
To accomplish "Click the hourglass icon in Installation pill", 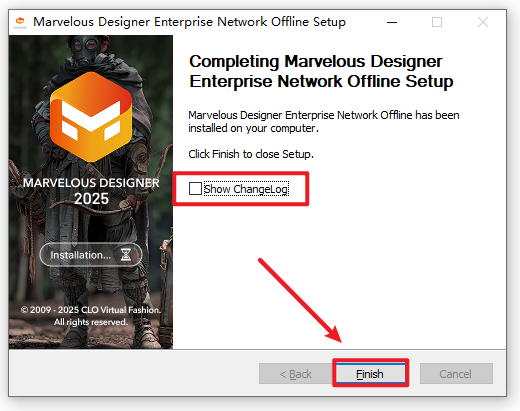I will coord(126,255).
